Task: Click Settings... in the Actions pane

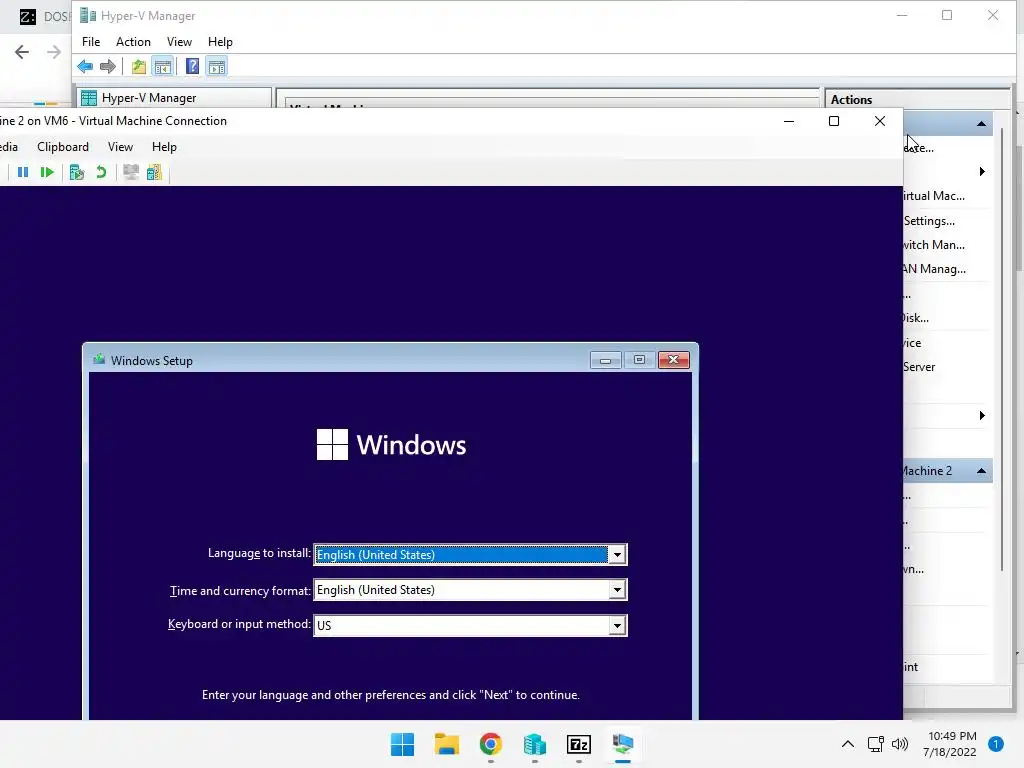Action: (929, 221)
